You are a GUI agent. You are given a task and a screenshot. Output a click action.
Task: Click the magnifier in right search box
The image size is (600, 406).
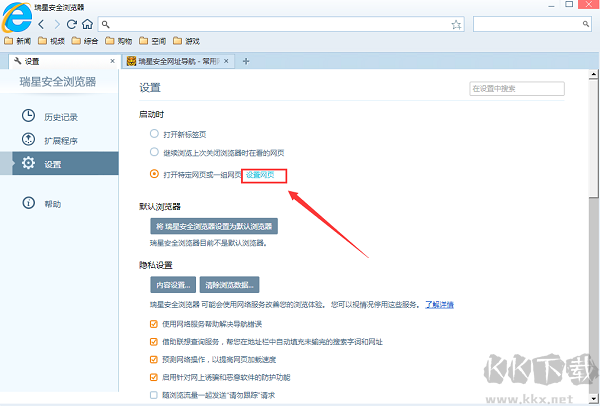click(x=585, y=24)
